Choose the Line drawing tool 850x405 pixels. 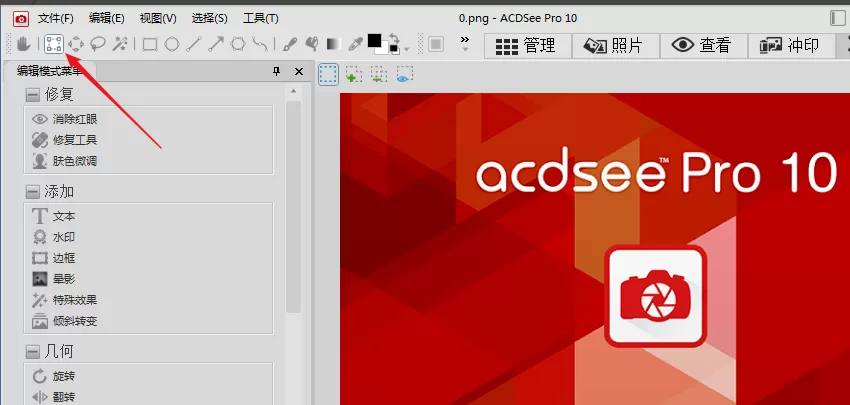click(194, 44)
